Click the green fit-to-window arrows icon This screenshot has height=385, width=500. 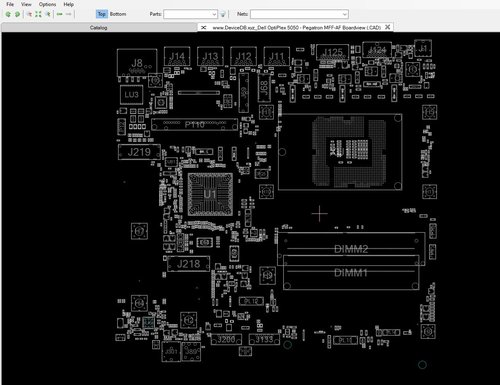pyautogui.click(x=38, y=14)
